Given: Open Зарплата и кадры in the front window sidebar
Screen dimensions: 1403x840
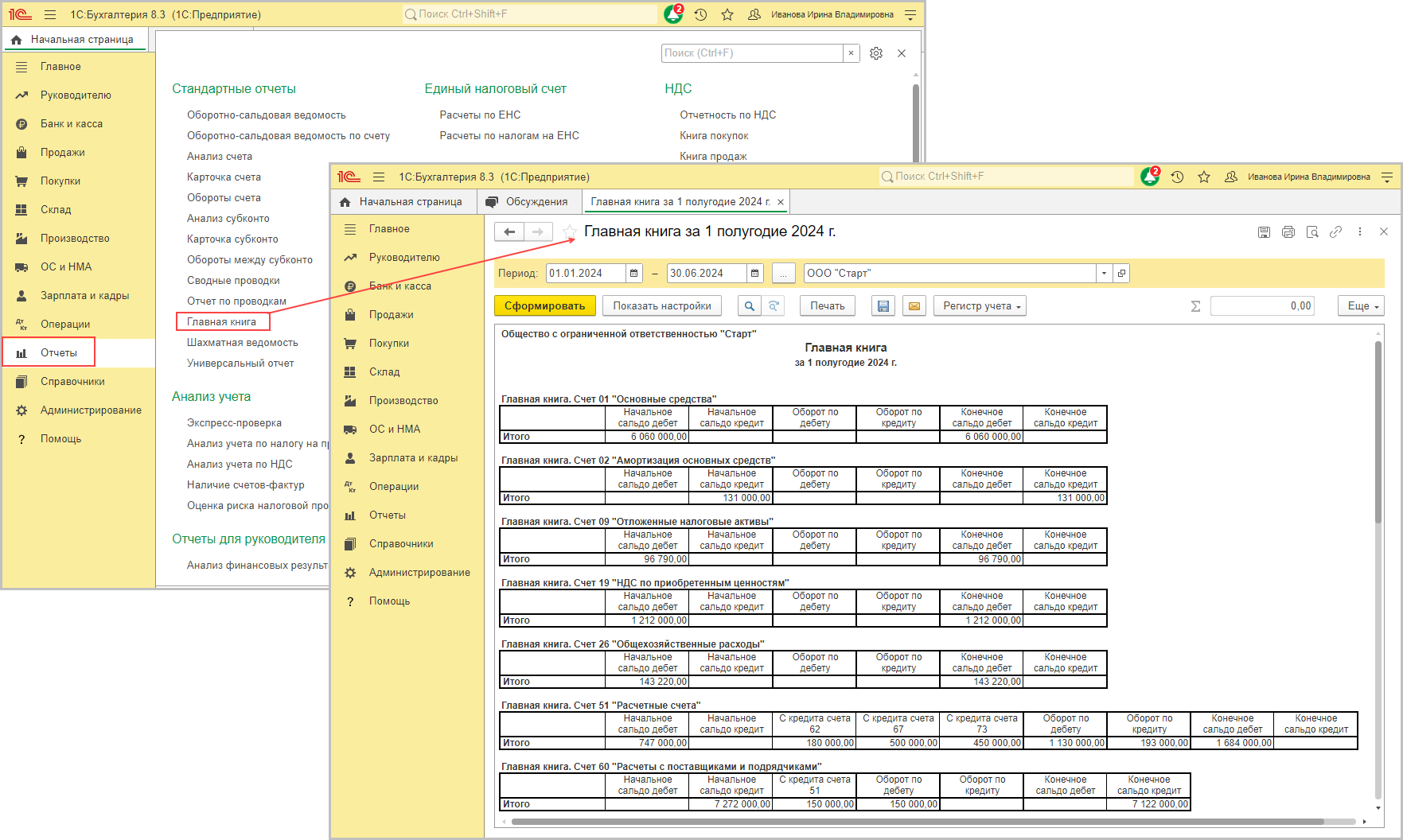Looking at the screenshot, I should pos(407,458).
